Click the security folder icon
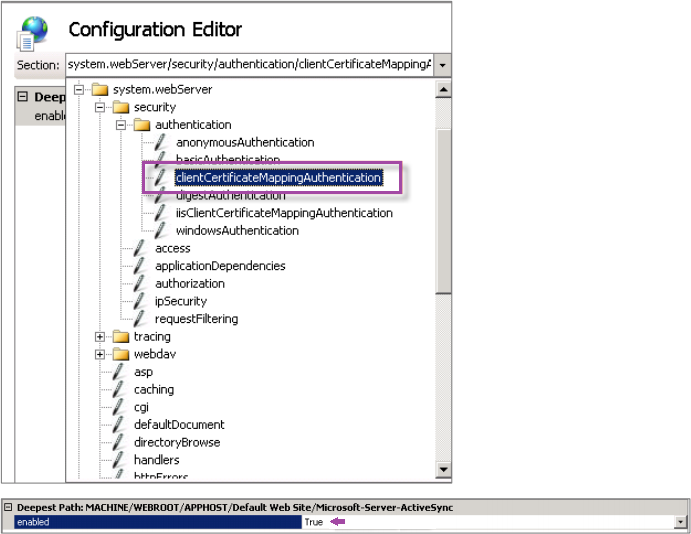 tap(121, 108)
